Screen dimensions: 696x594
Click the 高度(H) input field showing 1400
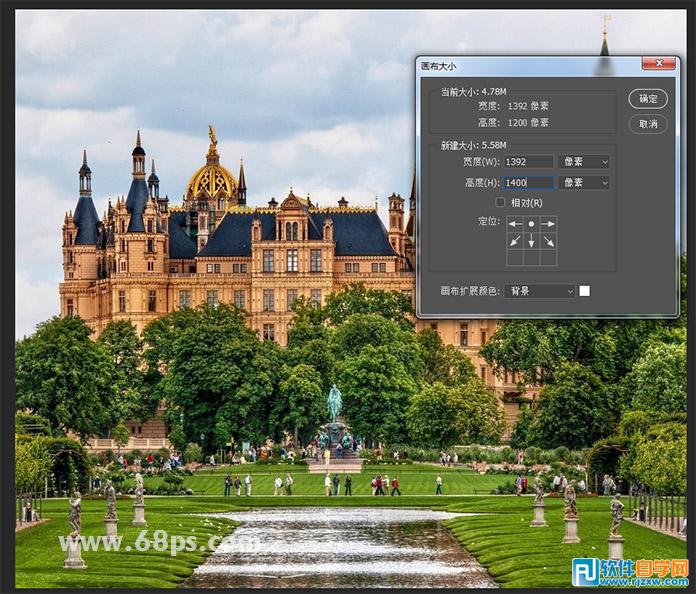point(528,182)
